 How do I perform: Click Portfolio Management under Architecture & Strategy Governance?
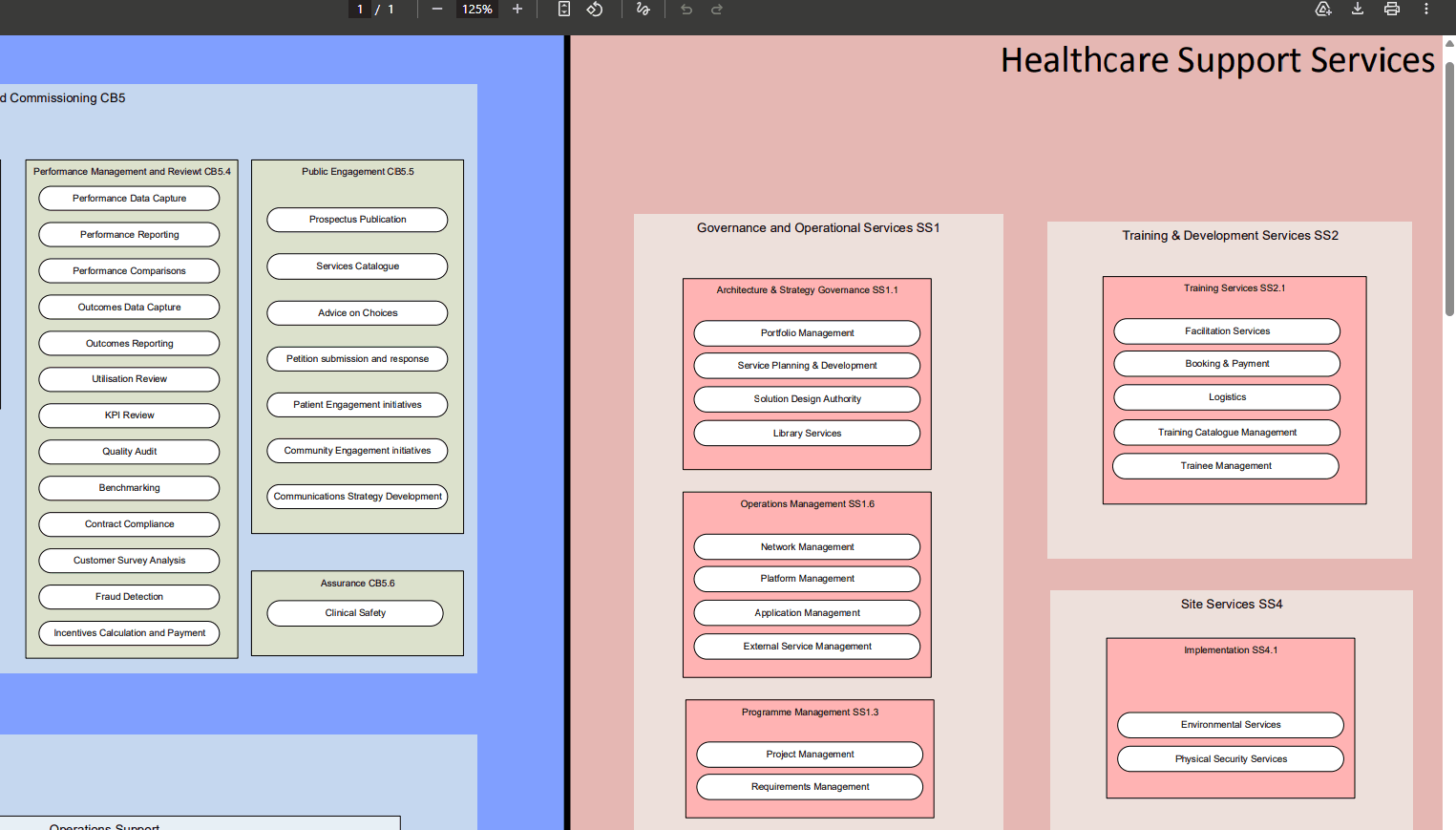(x=807, y=332)
